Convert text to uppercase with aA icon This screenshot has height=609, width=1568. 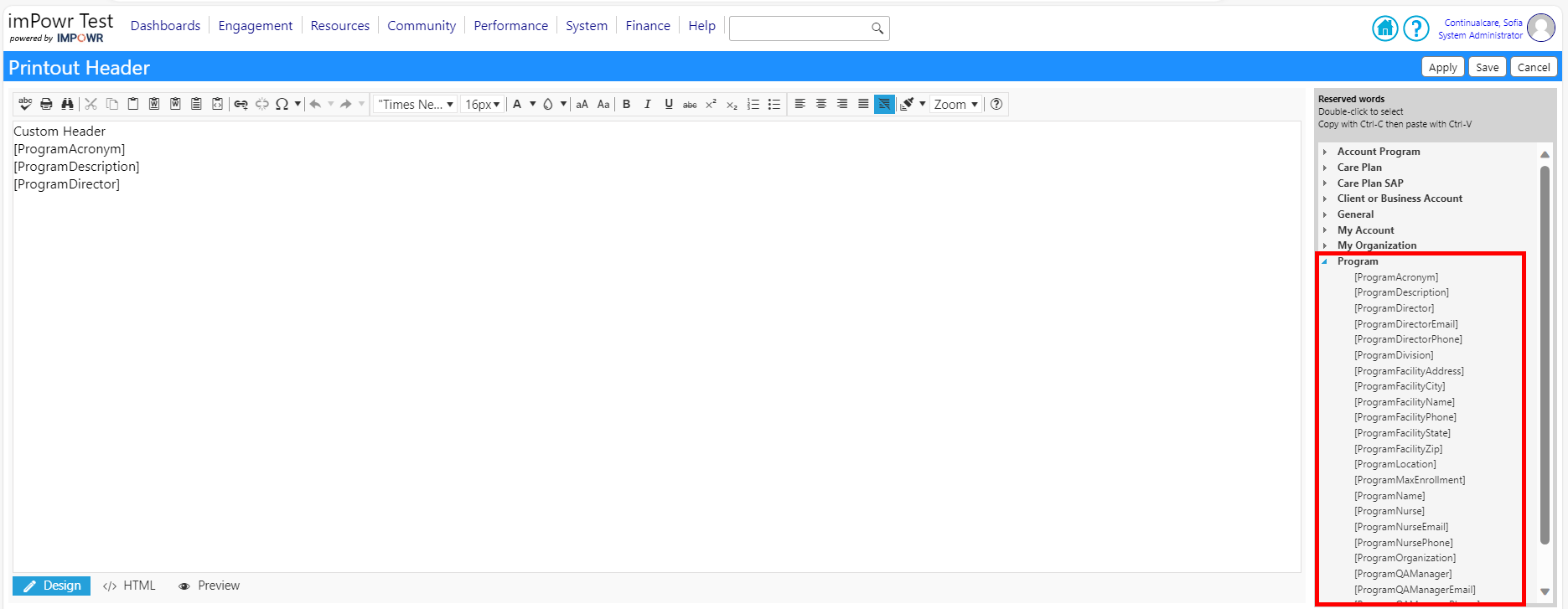tap(582, 104)
